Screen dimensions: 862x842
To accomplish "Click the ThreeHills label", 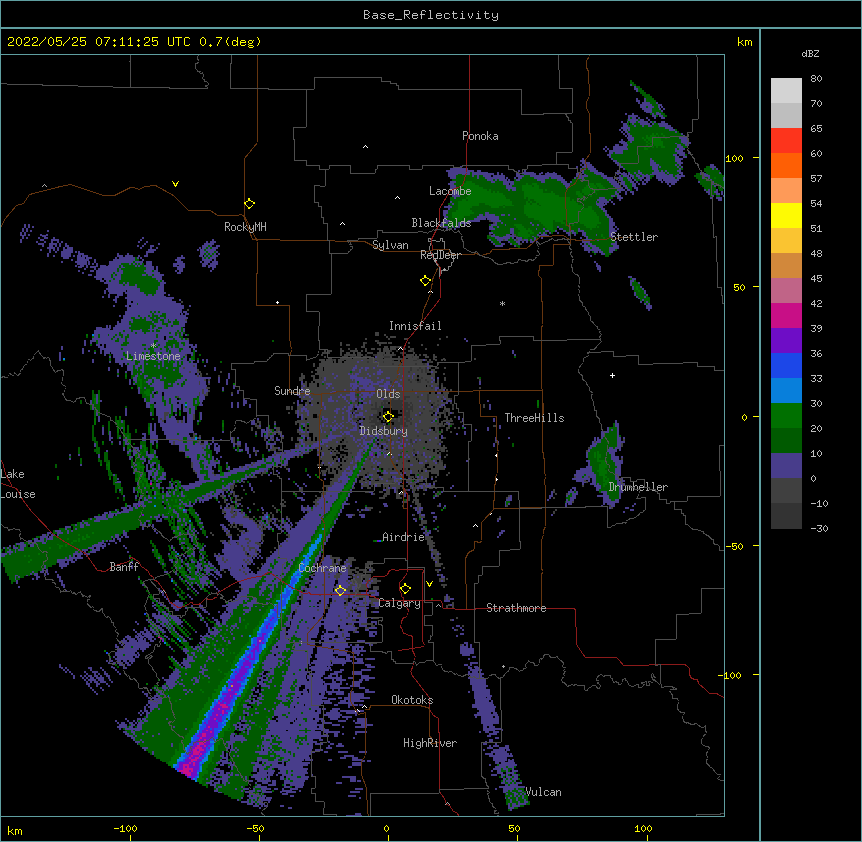I will [534, 418].
